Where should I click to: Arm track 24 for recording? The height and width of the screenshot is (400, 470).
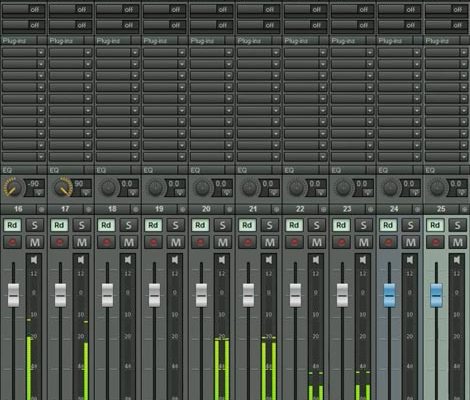388,242
